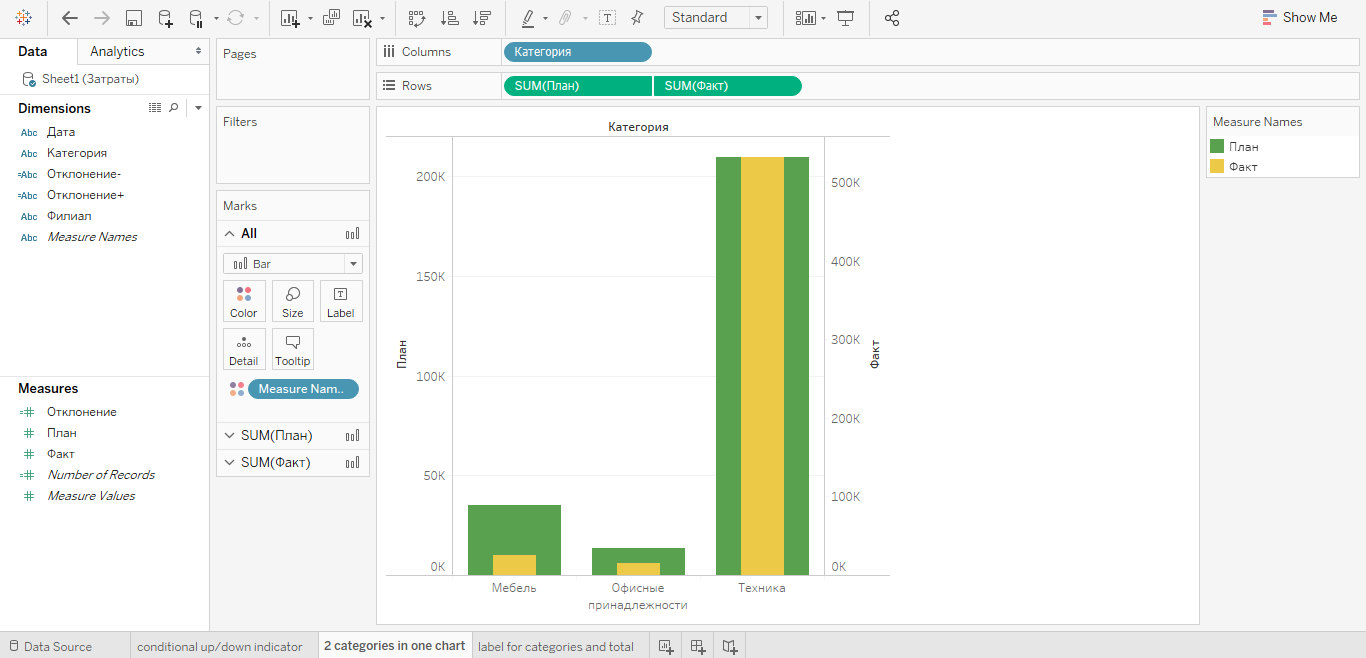Toggle the Show Me panel

[x=1299, y=17]
